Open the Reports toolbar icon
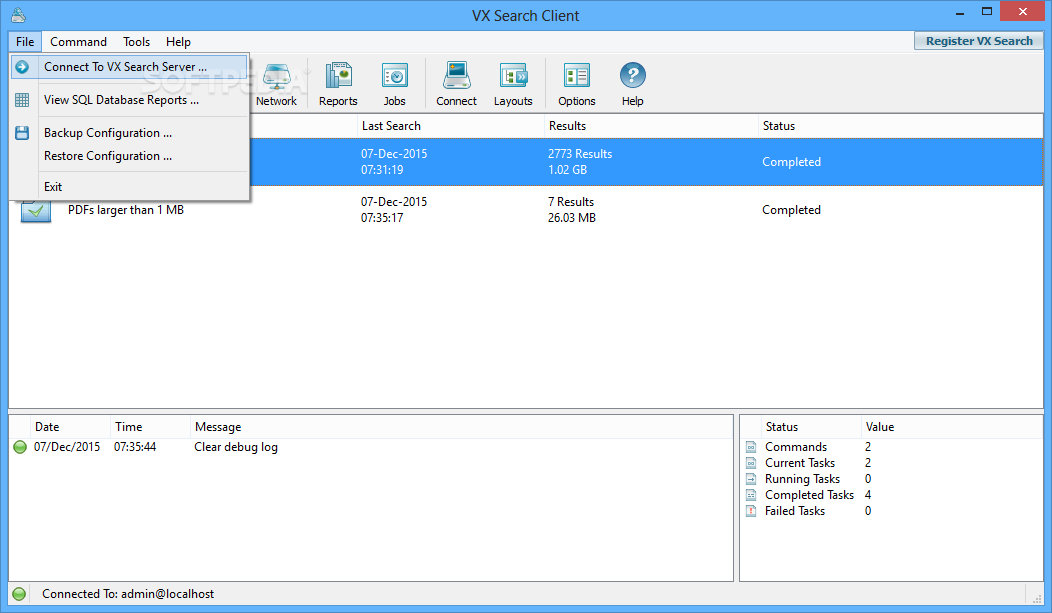Image resolution: width=1052 pixels, height=613 pixels. point(338,85)
